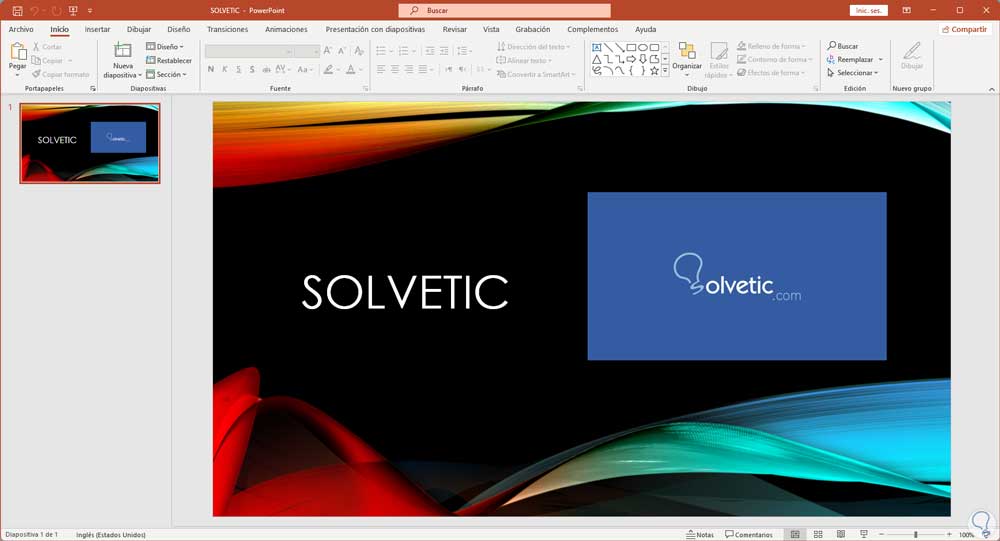Open the Notas pane from status bar
This screenshot has height=541, width=1000.
[700, 535]
